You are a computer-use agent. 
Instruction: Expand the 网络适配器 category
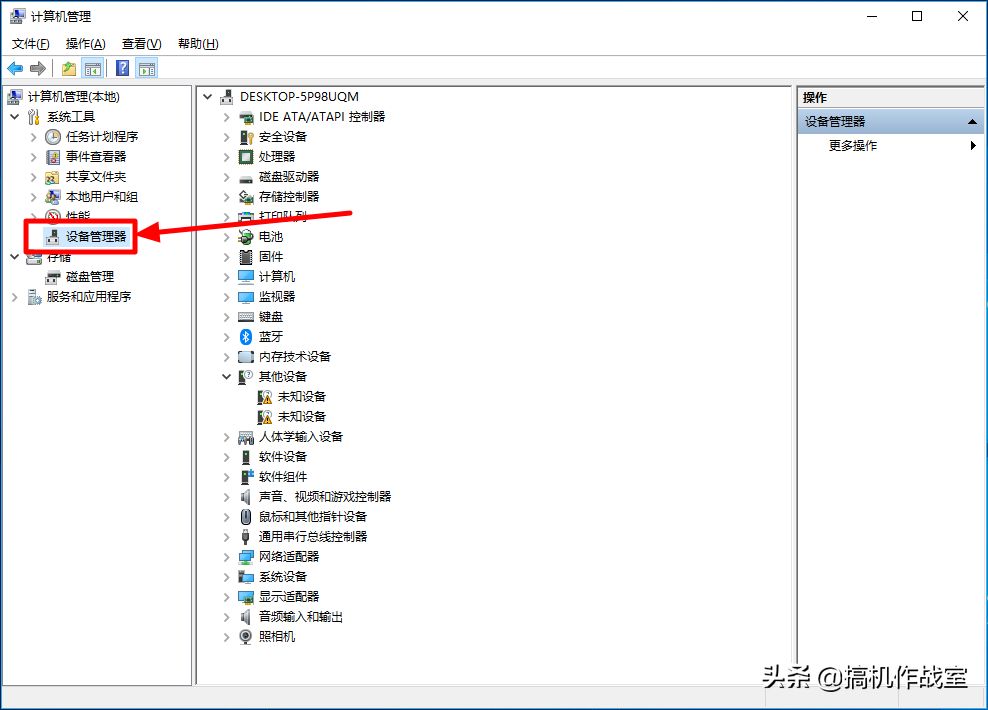tap(226, 557)
